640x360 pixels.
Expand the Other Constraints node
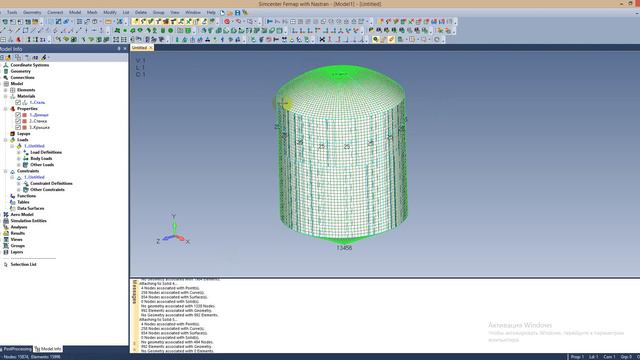pyautogui.click(x=18, y=190)
